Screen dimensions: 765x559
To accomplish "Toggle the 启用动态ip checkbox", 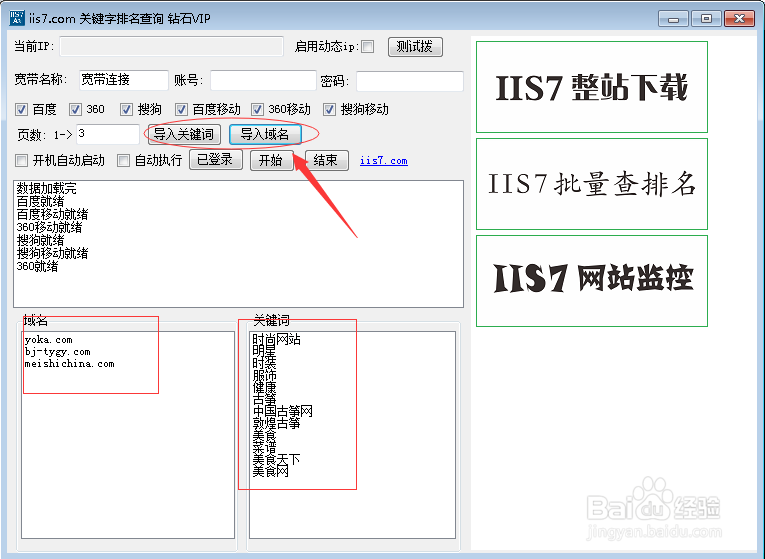I will 368,46.
